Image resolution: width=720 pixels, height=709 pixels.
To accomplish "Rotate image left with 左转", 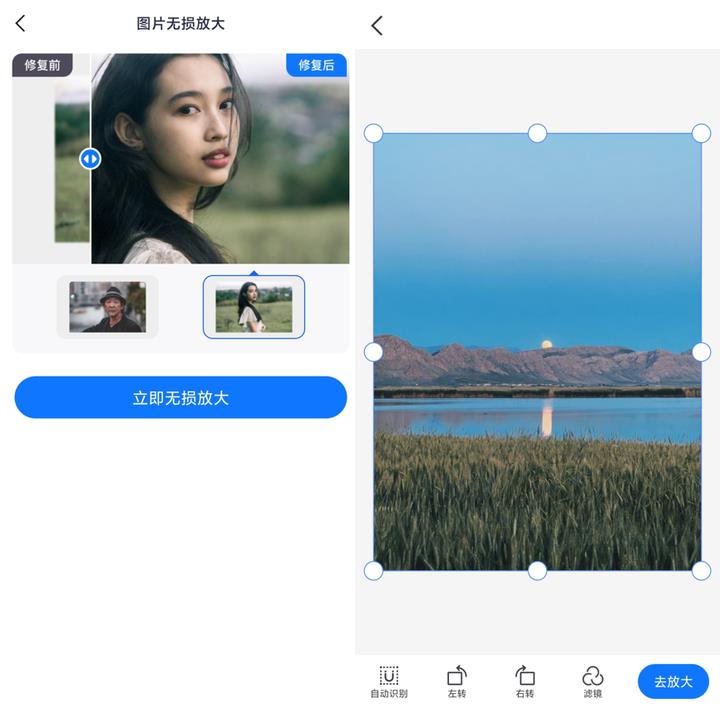I will 457,682.
